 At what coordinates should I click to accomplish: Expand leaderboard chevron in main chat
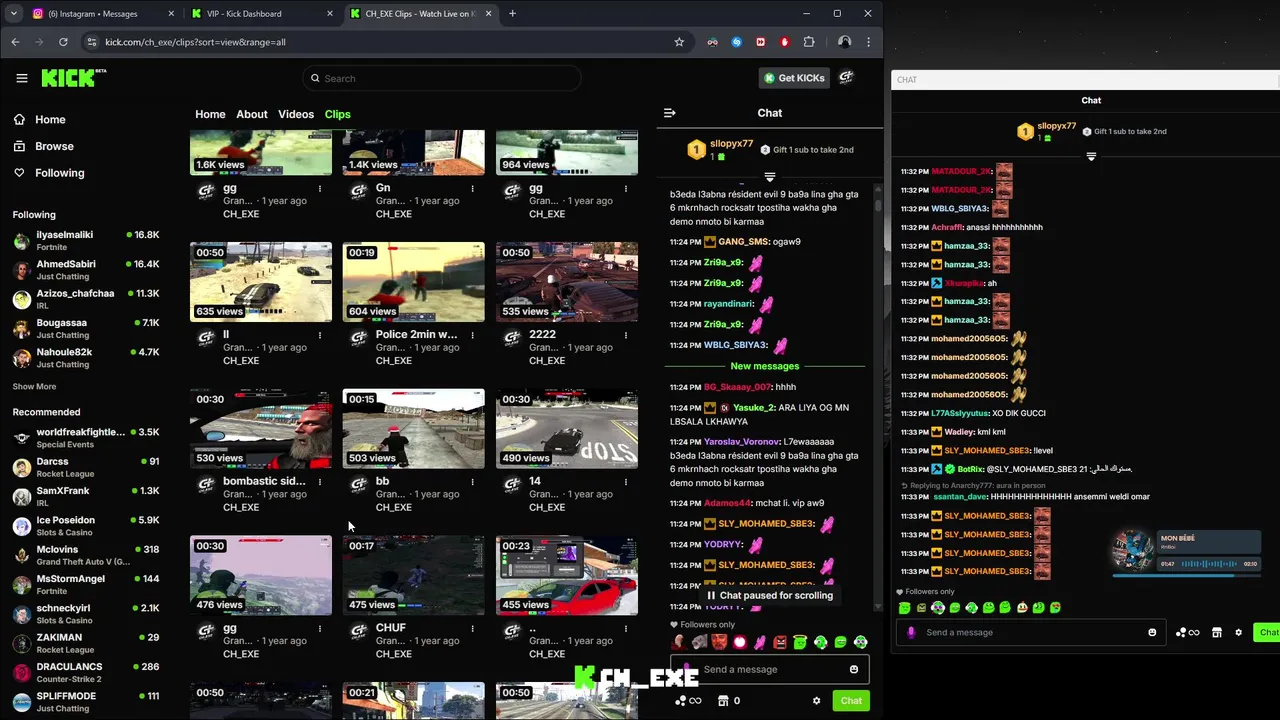[x=769, y=177]
